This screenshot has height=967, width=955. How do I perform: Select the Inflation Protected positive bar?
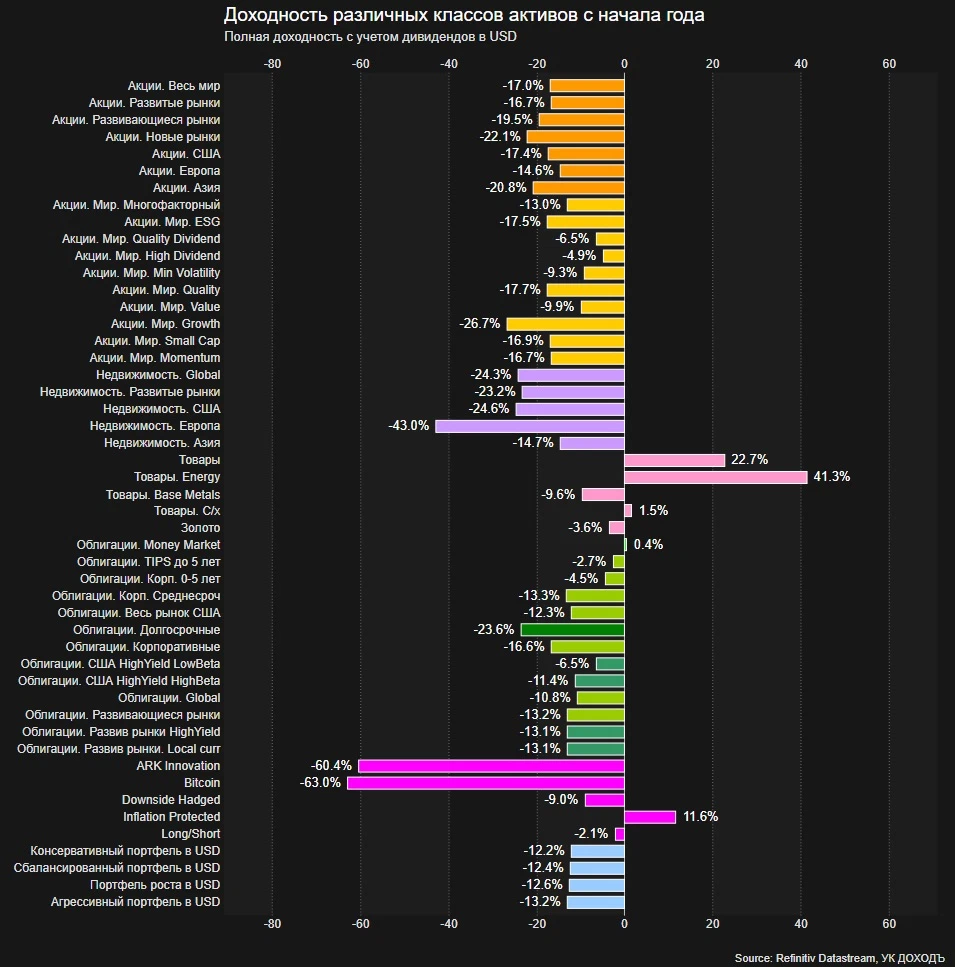[650, 817]
